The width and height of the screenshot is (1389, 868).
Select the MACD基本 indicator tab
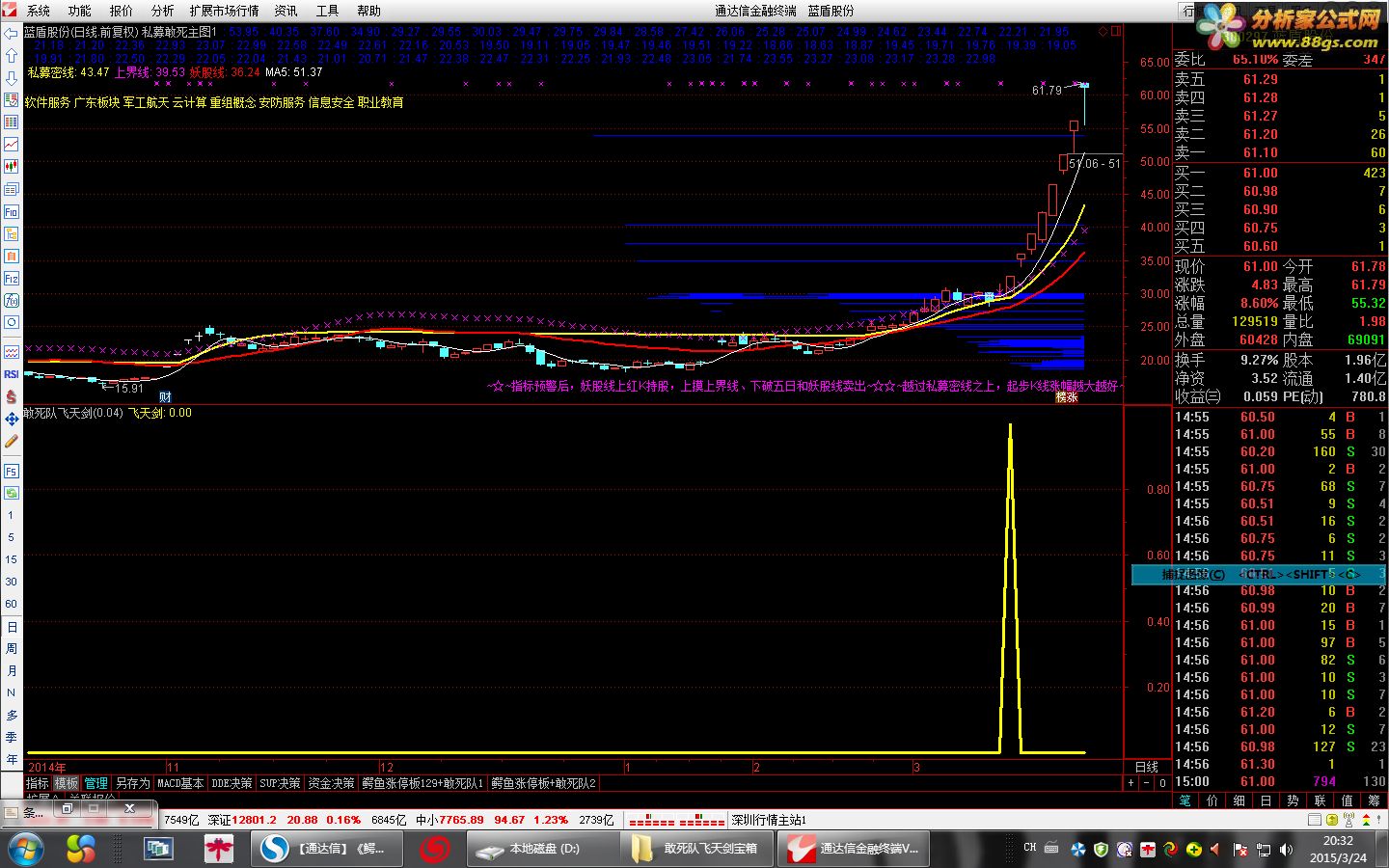coord(180,783)
